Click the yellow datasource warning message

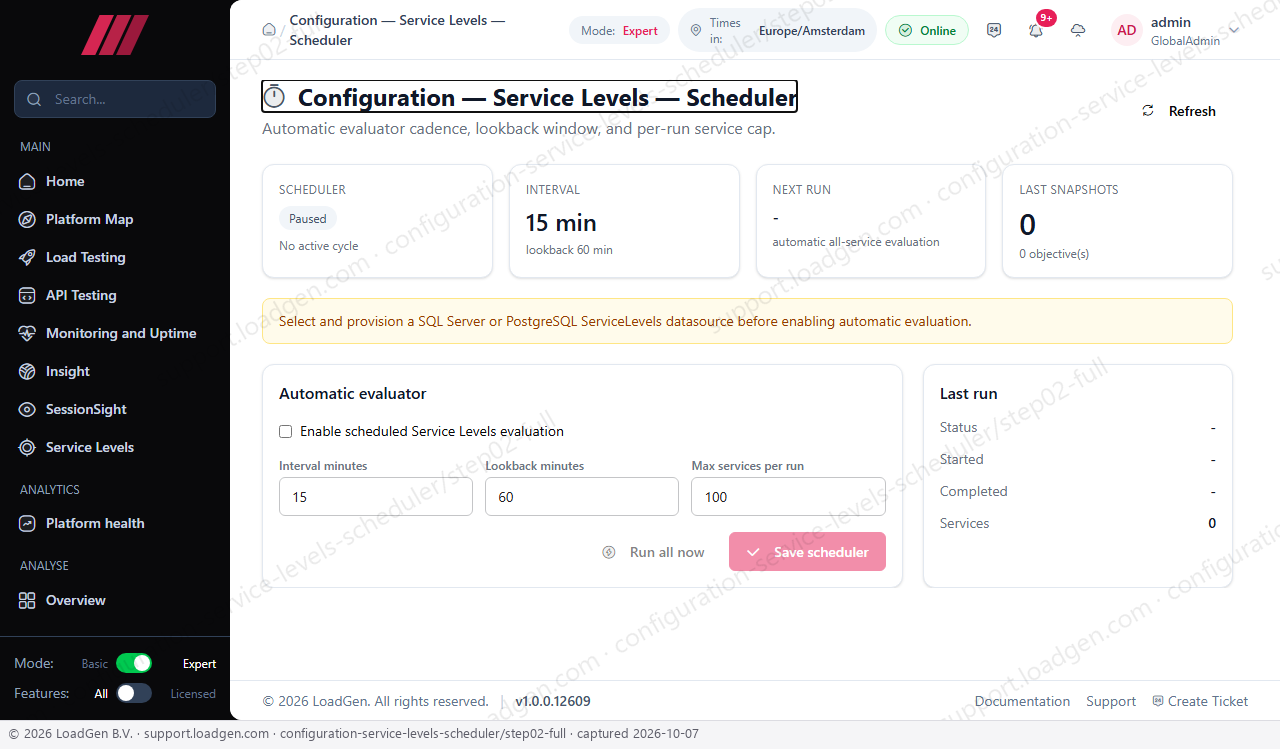[747, 321]
